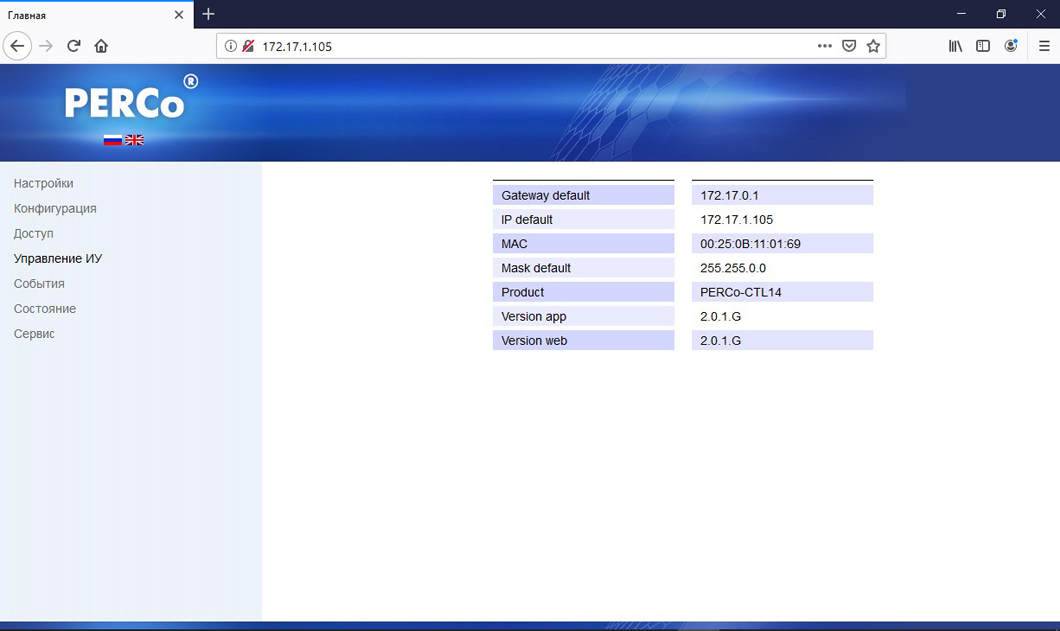Image resolution: width=1060 pixels, height=631 pixels.
Task: Toggle the sidebar view icon
Action: 983,46
